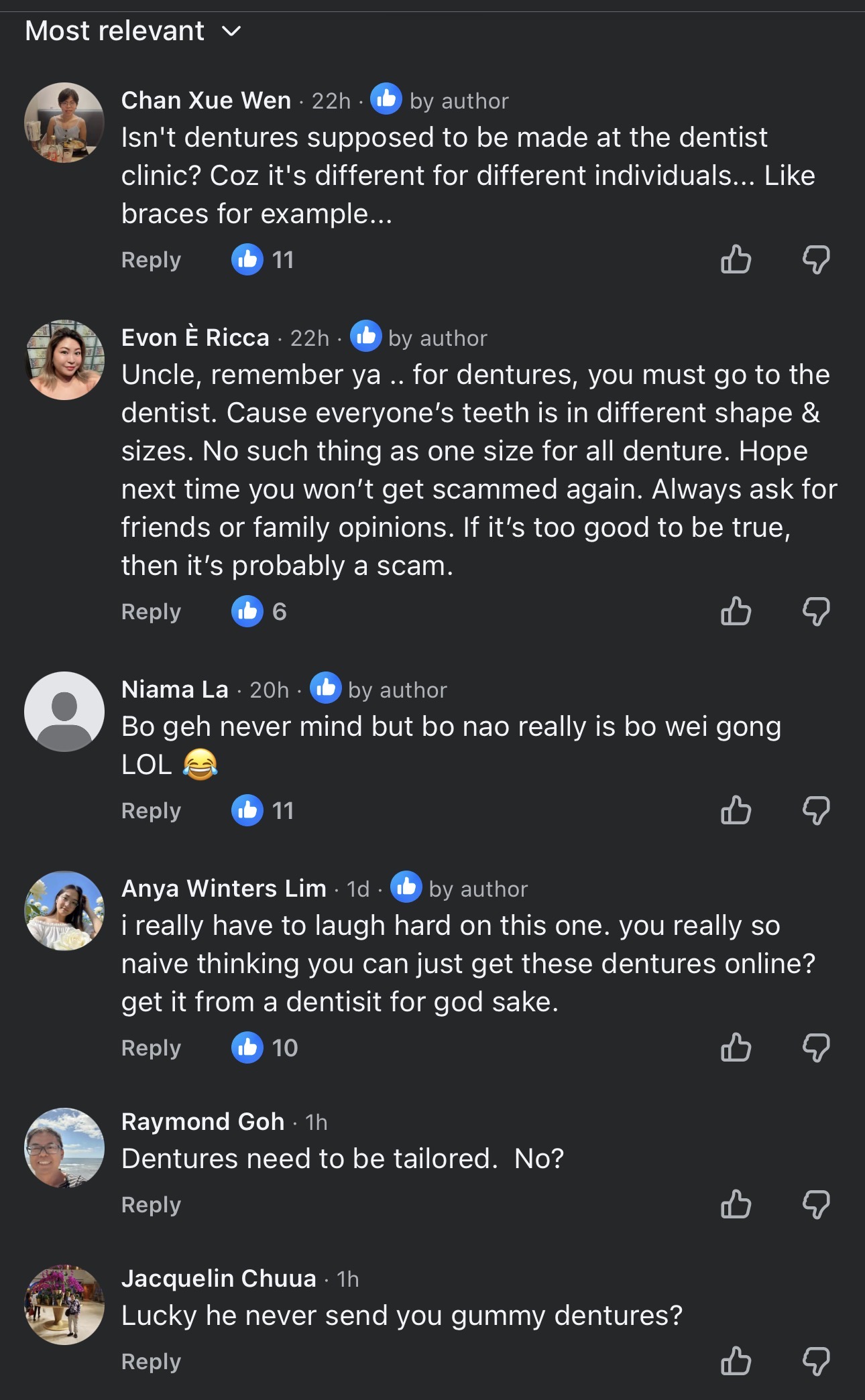Open the Most relevant sort dropdown

[133, 31]
